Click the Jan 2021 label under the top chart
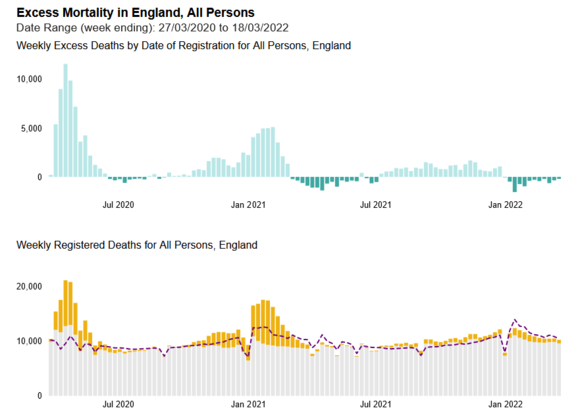The height and width of the screenshot is (417, 580). 248,205
